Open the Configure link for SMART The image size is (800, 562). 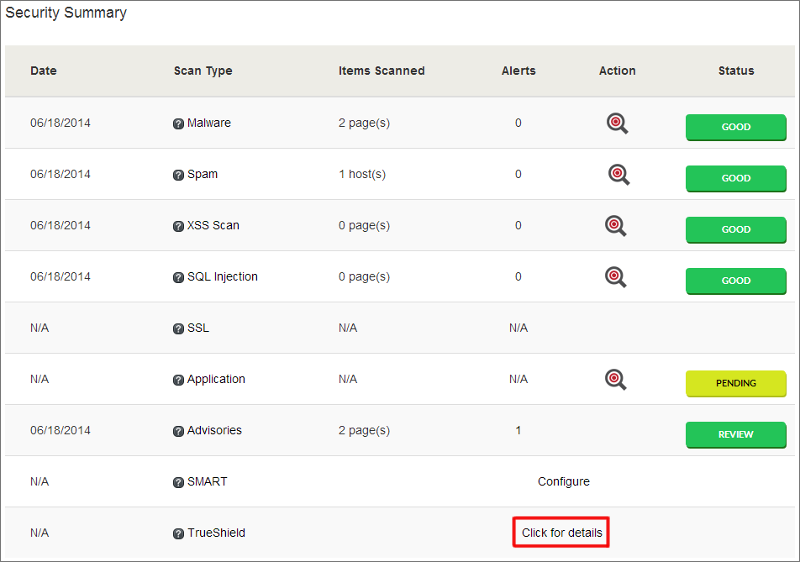563,482
